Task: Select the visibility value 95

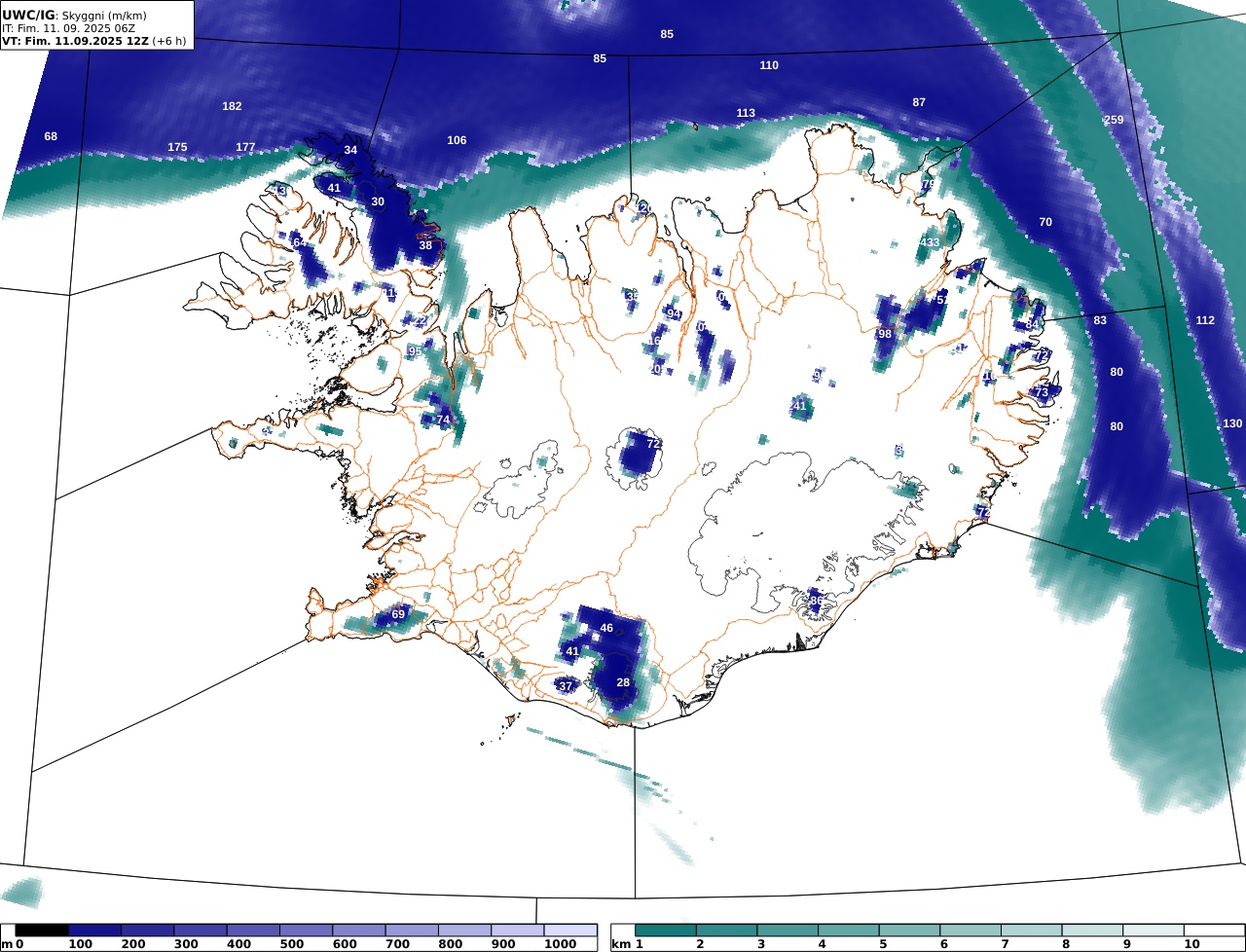Action: 415,351
